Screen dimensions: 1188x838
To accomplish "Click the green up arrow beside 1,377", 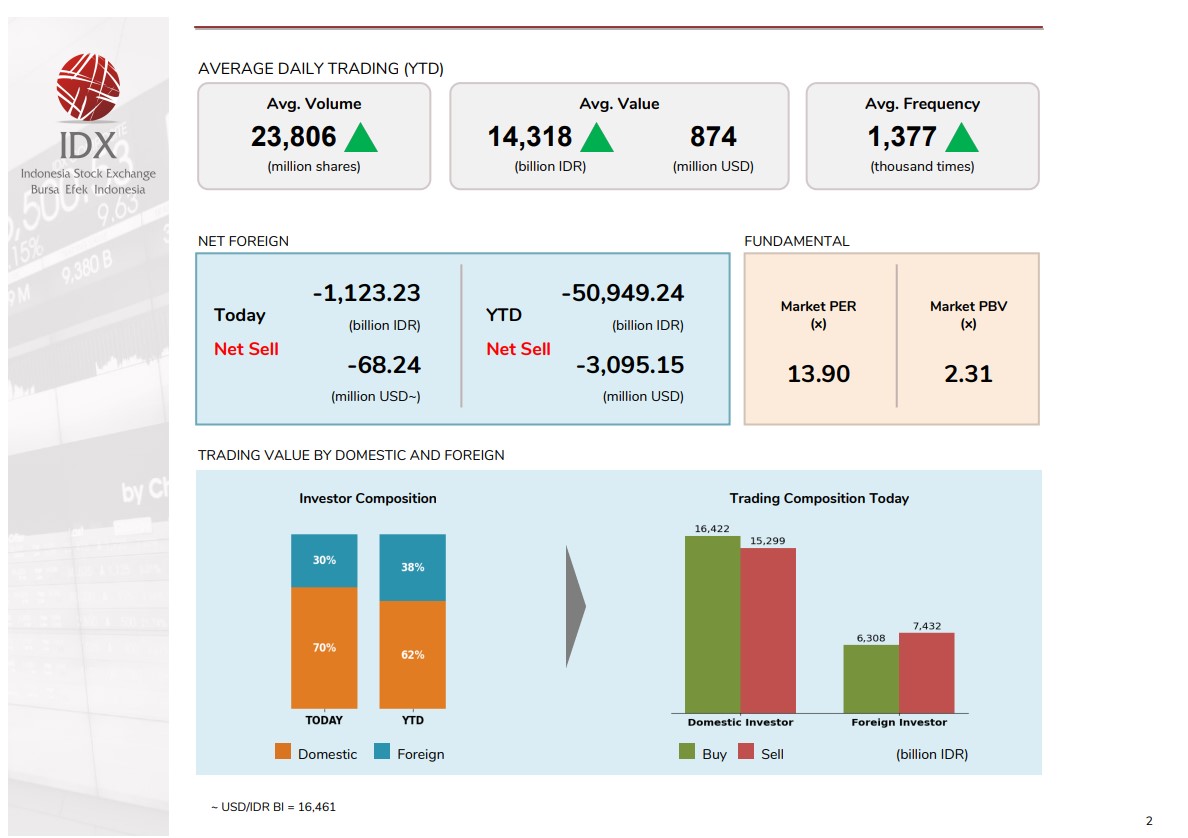I will (x=961, y=138).
